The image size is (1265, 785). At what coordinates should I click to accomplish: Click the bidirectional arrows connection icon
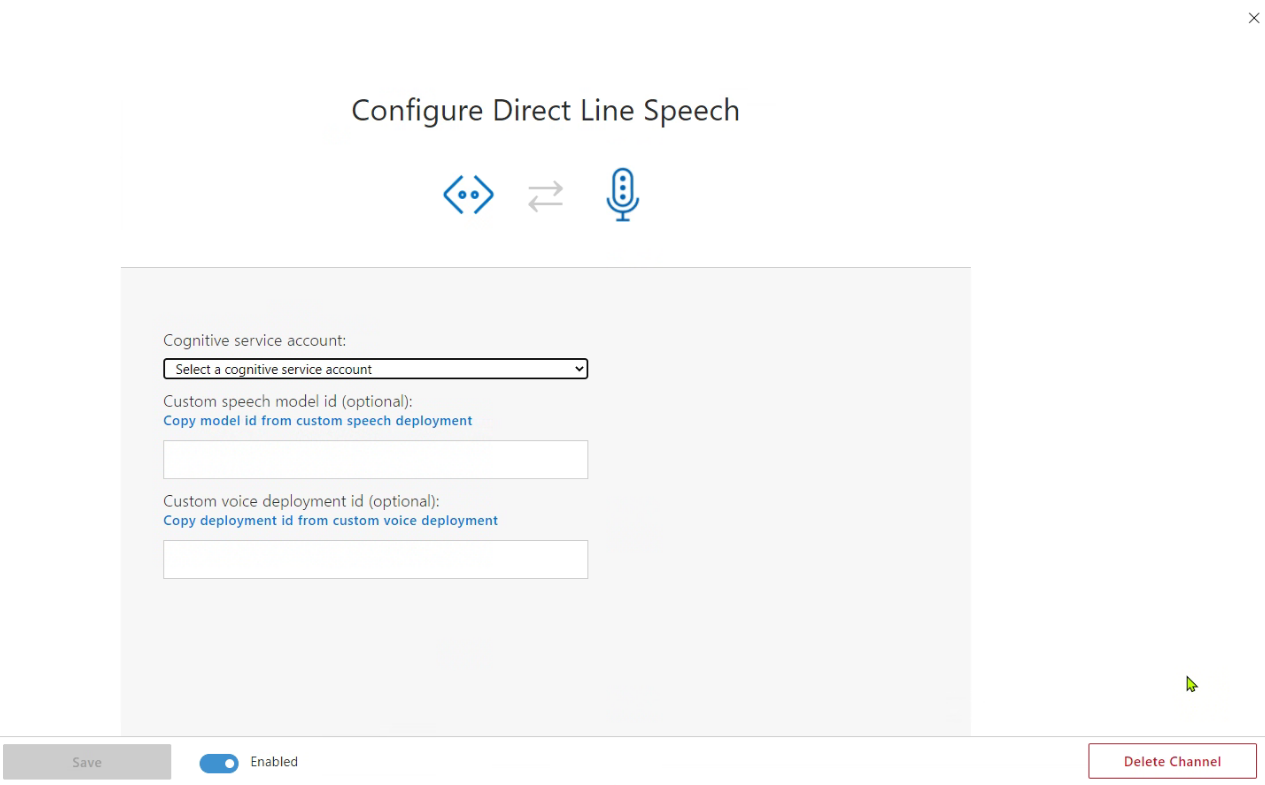point(545,195)
